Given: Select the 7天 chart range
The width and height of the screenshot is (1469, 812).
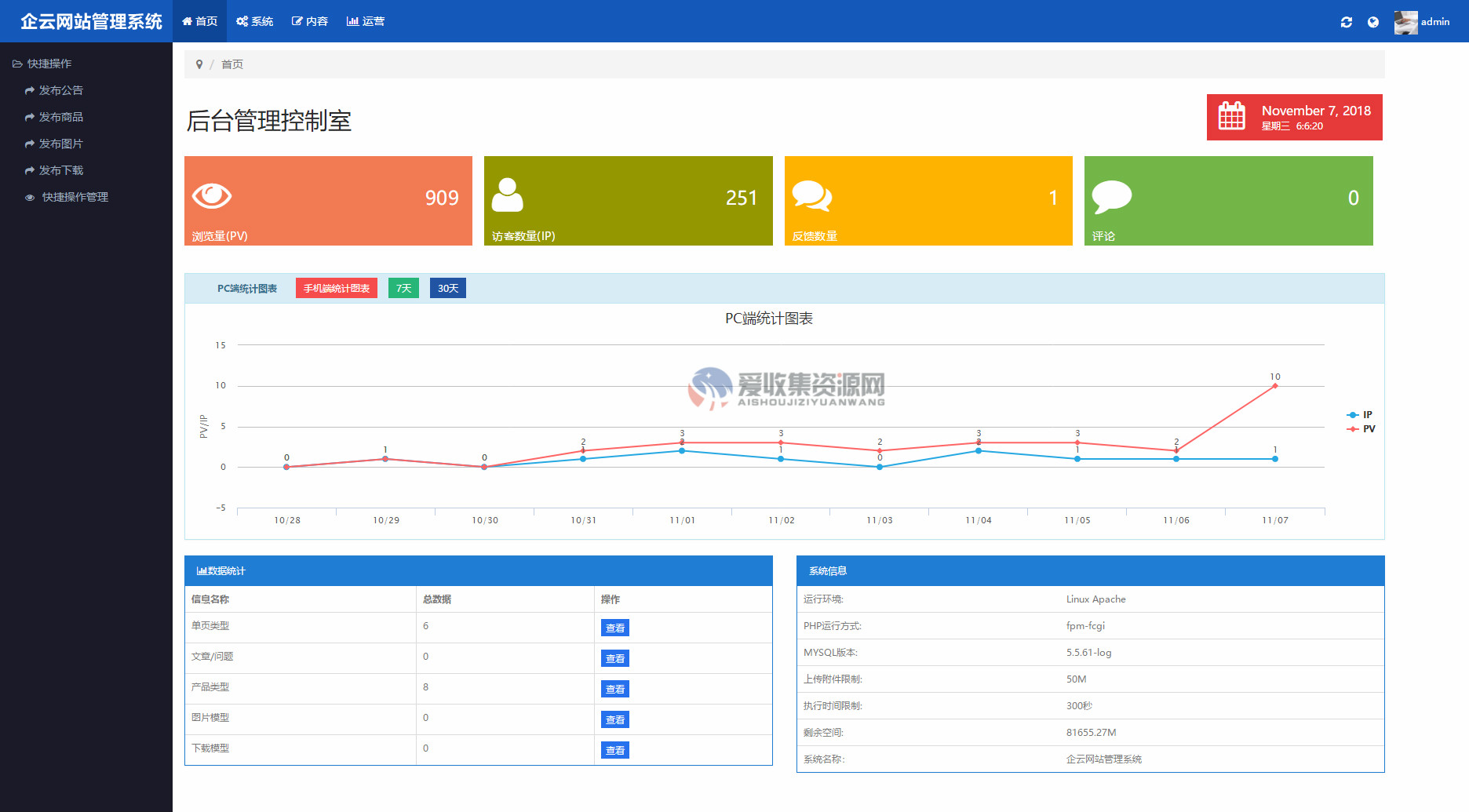Looking at the screenshot, I should point(403,288).
